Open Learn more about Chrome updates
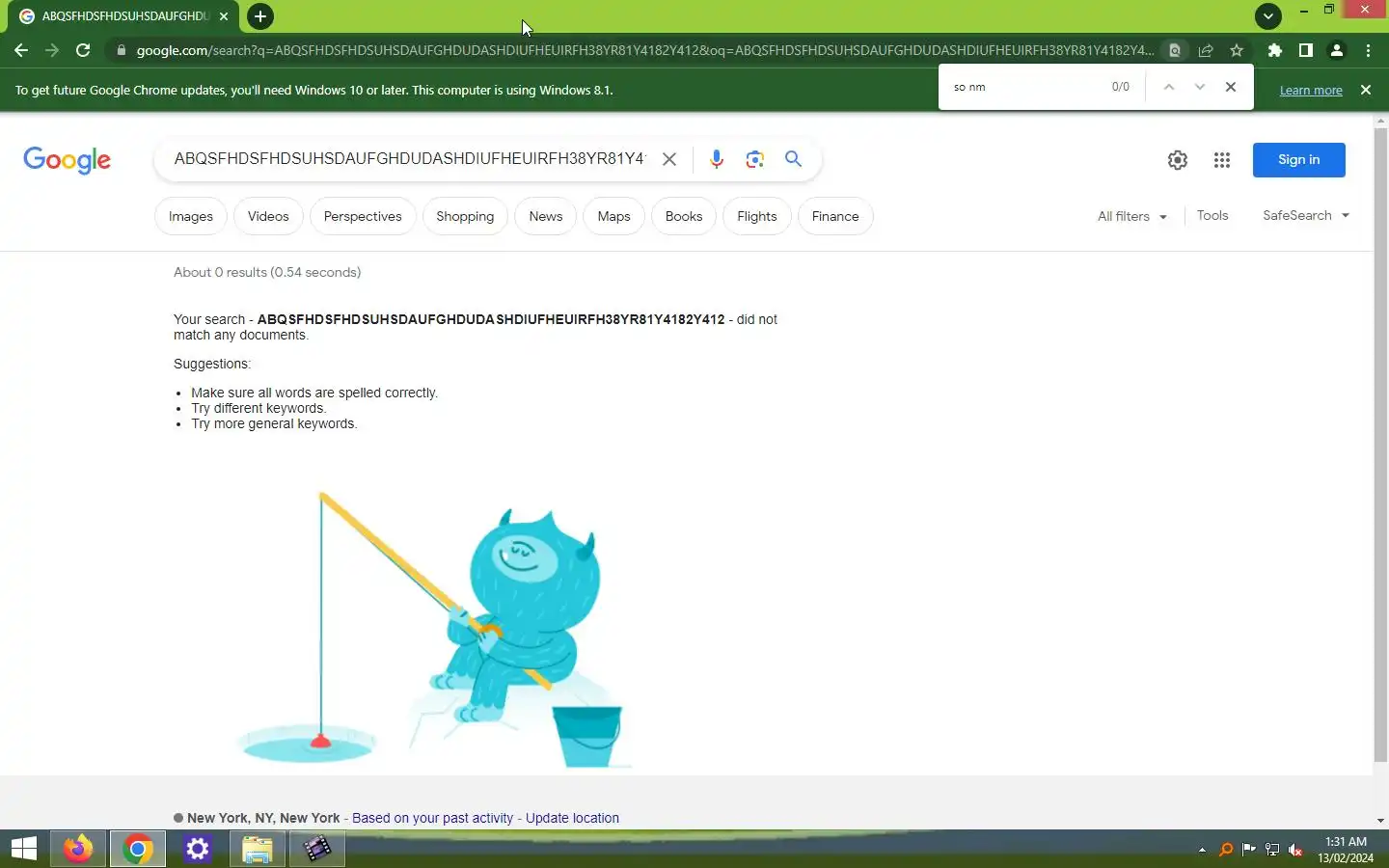The width and height of the screenshot is (1389, 868). [x=1311, y=90]
